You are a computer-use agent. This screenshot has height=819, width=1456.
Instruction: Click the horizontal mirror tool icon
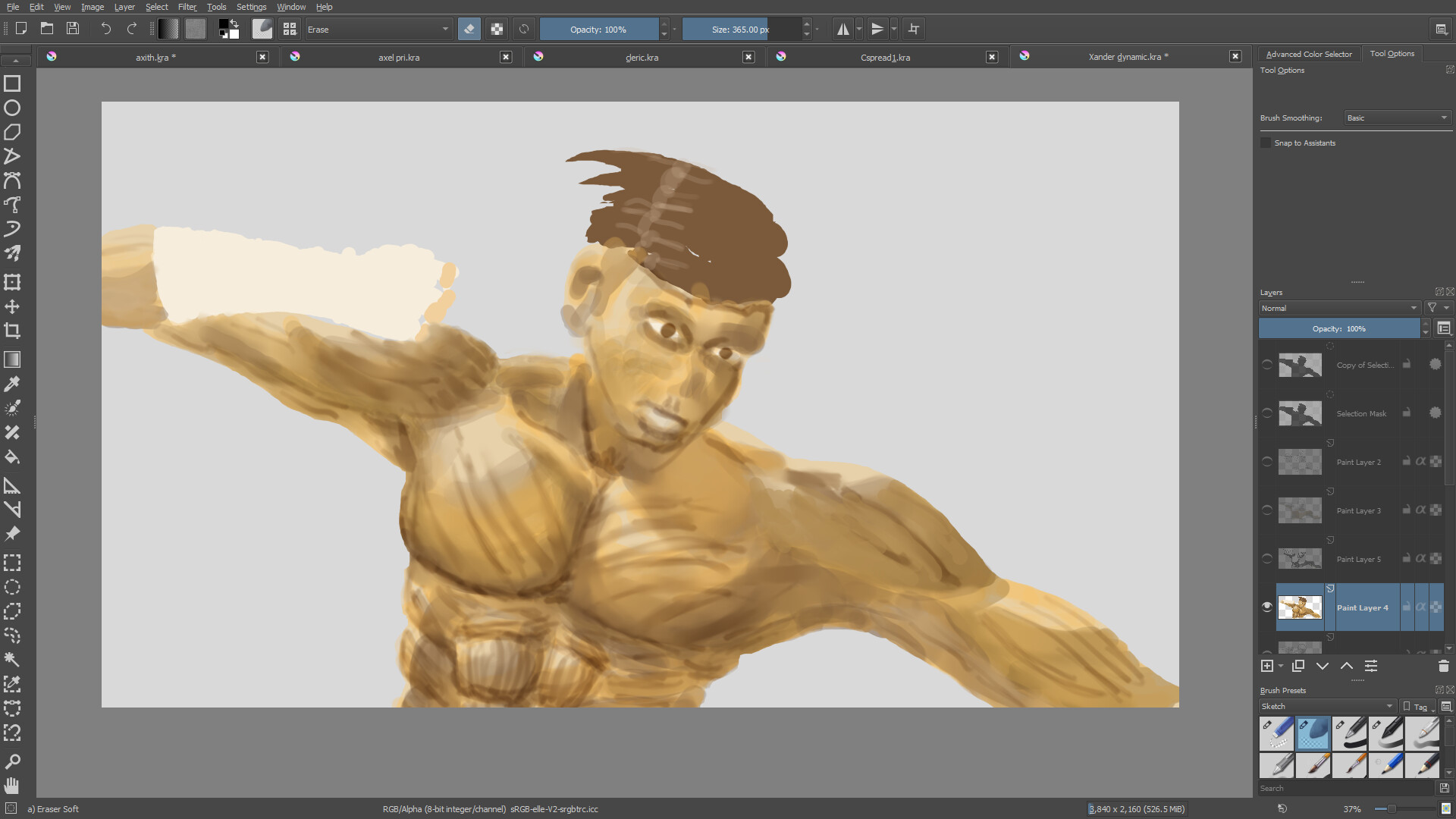tap(843, 30)
